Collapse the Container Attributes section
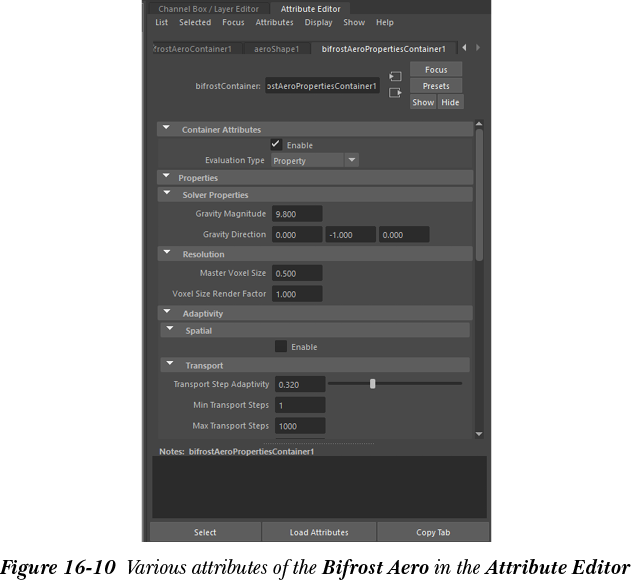The height and width of the screenshot is (582, 631). pyautogui.click(x=165, y=129)
